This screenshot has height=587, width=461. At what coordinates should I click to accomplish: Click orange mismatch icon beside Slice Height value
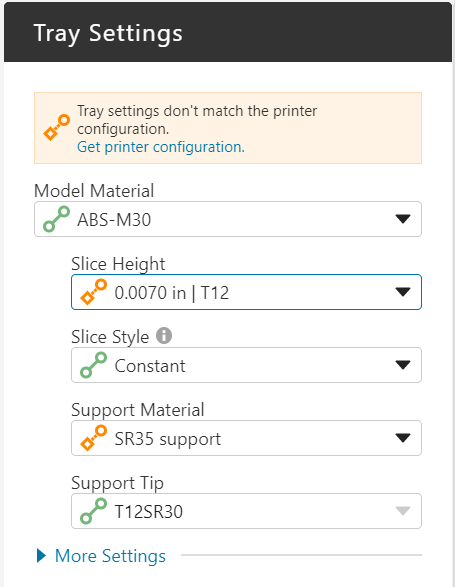click(94, 292)
